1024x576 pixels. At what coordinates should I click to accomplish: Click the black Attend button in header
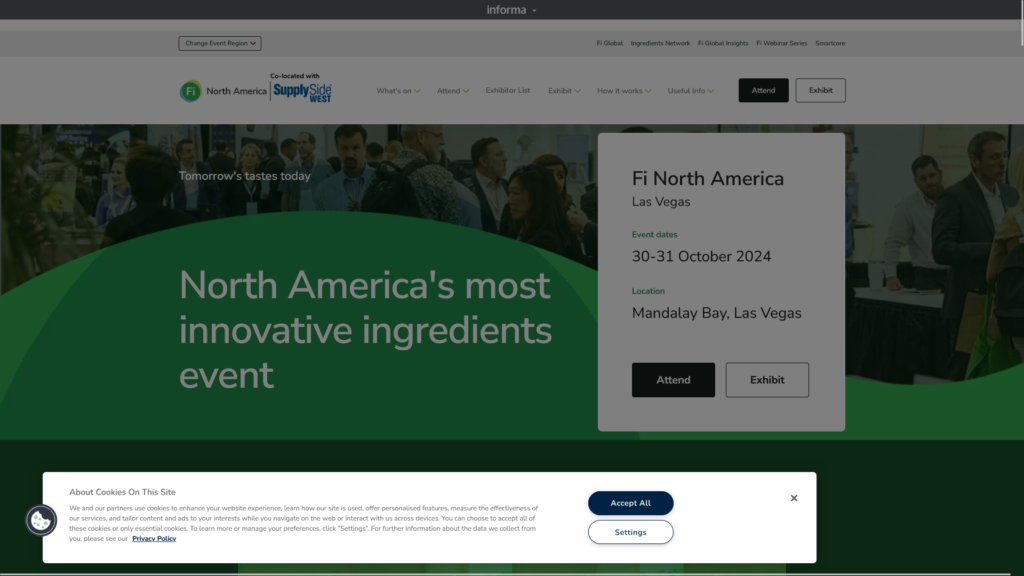[x=763, y=90]
